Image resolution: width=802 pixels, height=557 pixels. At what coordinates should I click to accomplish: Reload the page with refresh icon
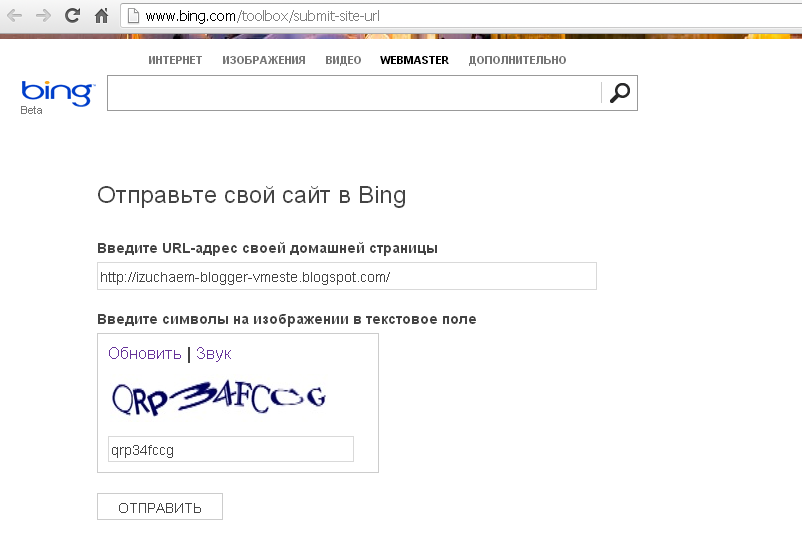pos(73,16)
